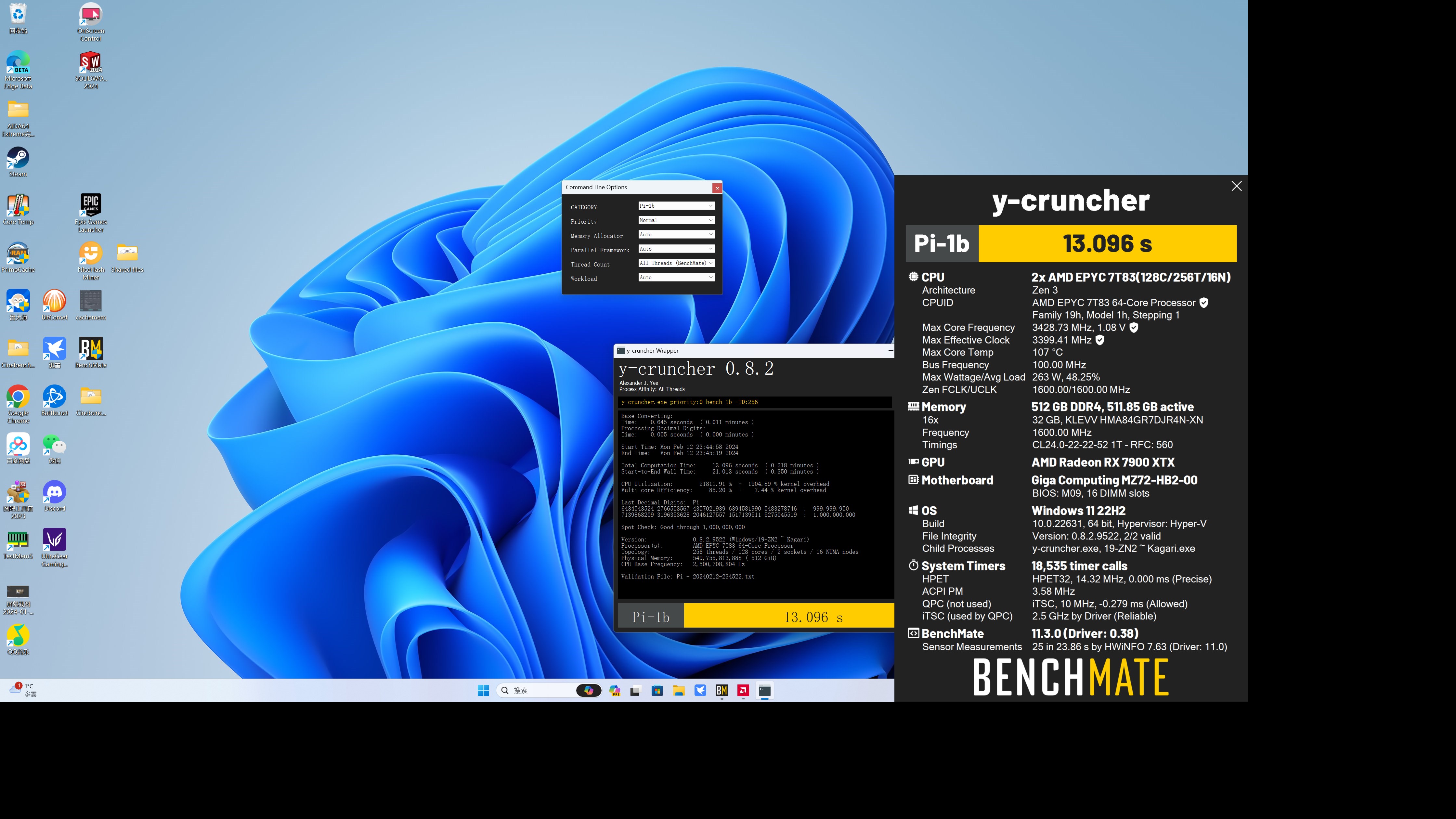Open the CATEGORY dropdown showing Pi-1b
The width and height of the screenshot is (1456, 819).
coord(676,206)
